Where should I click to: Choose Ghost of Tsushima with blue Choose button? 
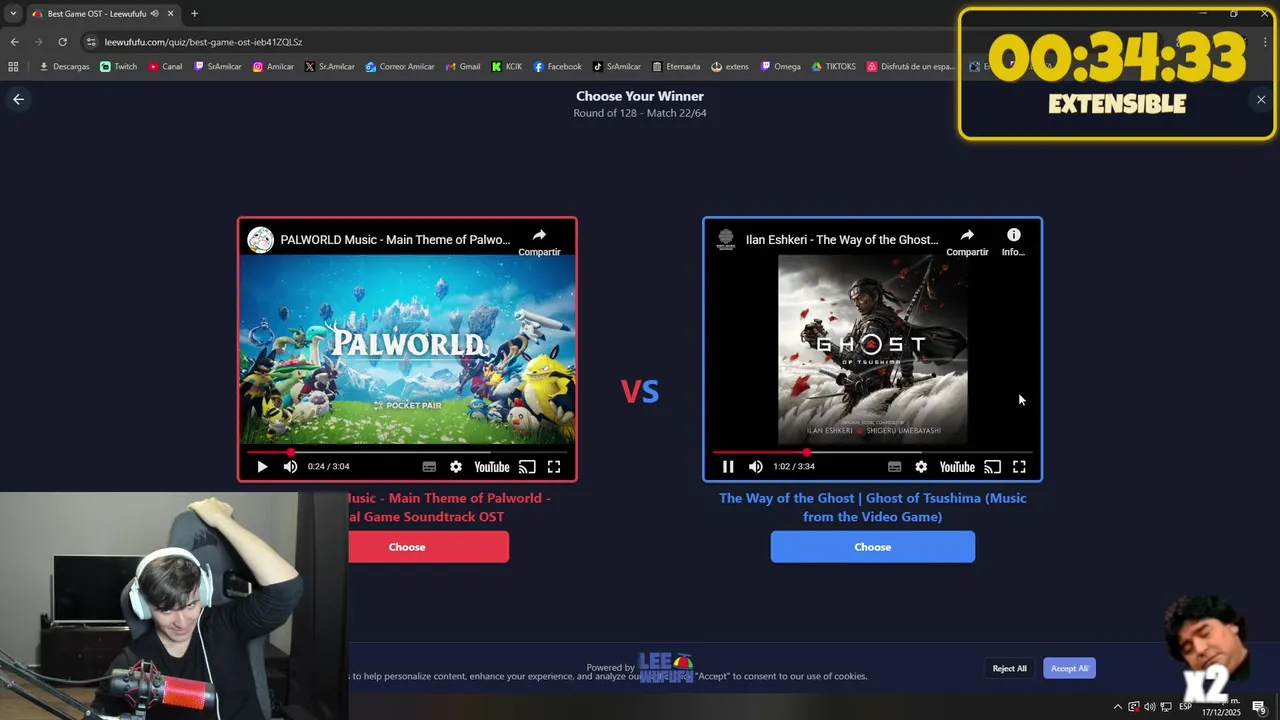tap(872, 547)
